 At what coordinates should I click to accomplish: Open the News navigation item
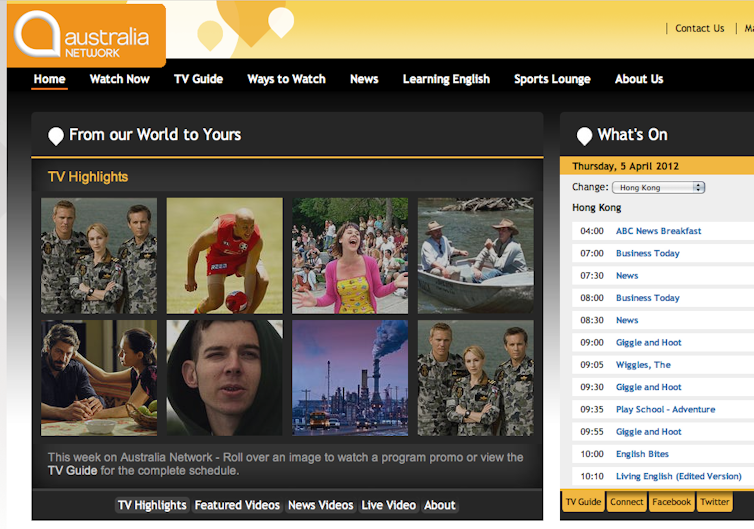(x=364, y=79)
